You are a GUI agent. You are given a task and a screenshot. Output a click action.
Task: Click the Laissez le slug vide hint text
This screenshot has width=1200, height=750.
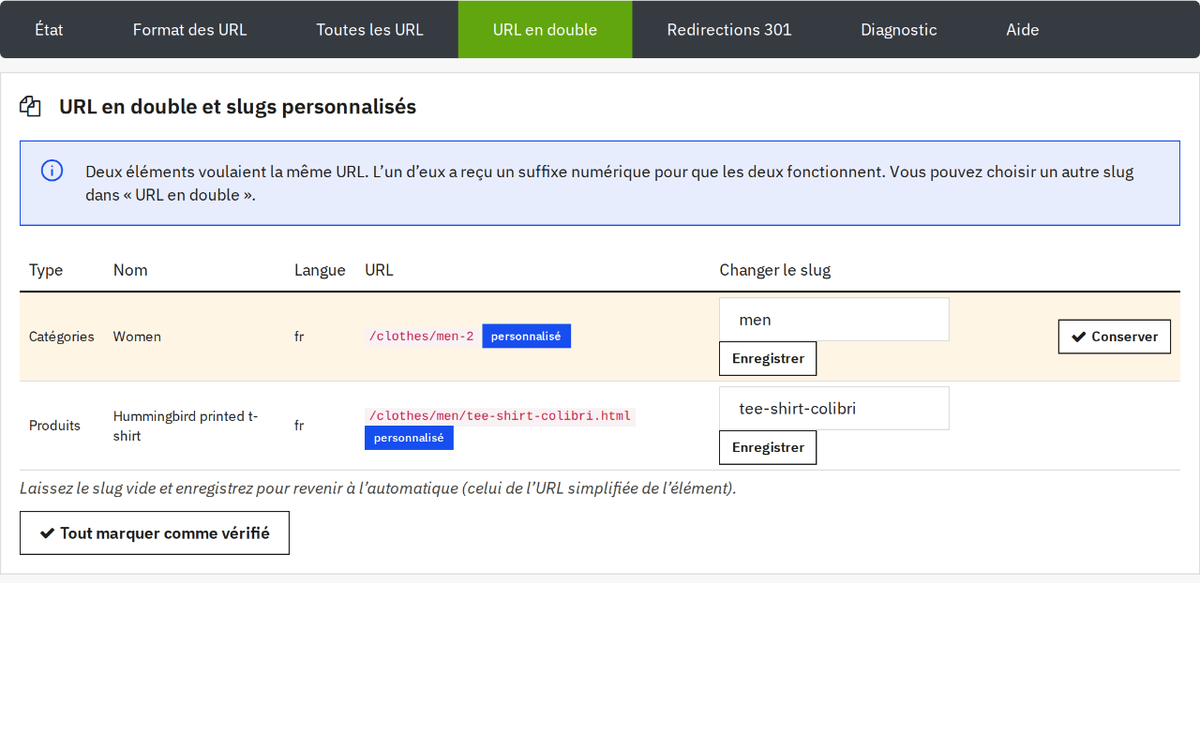pyautogui.click(x=378, y=488)
